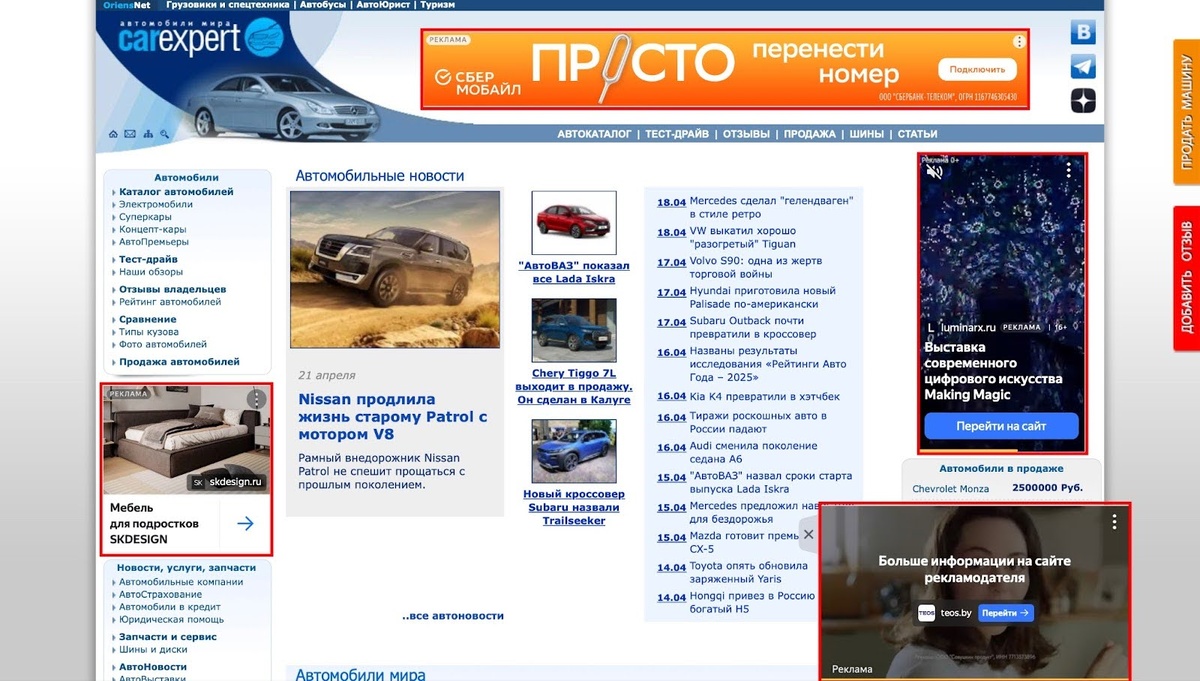
Task: Open Автомобили в кредит sidebar link
Action: point(170,607)
